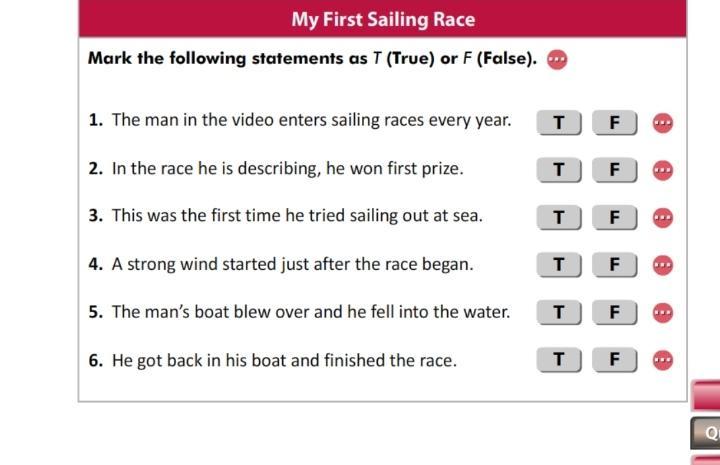Viewport: 720px width, 465px height.
Task: Mark statement 5 as False
Action: (x=614, y=312)
